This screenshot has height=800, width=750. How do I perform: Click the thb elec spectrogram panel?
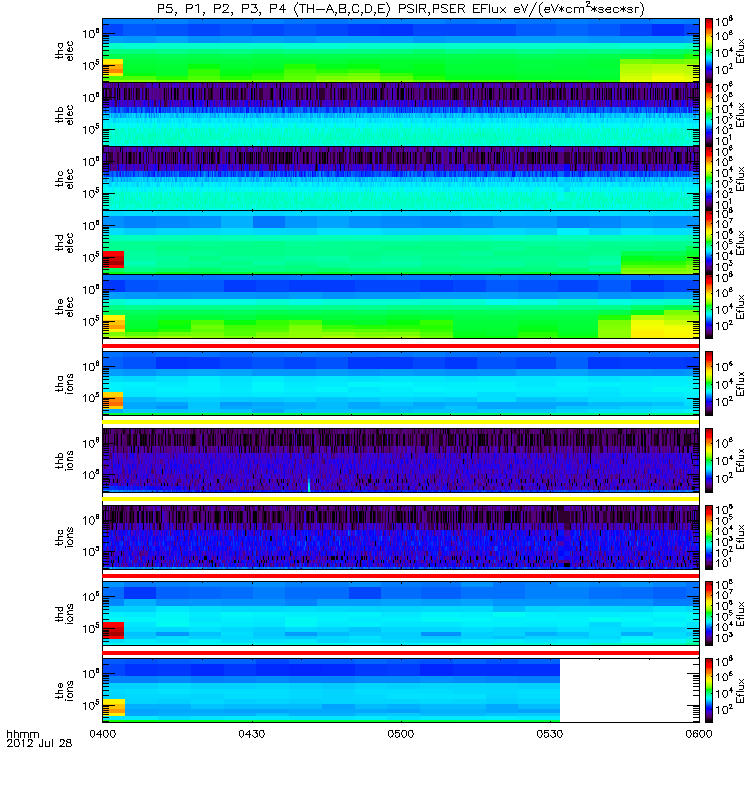(x=401, y=114)
